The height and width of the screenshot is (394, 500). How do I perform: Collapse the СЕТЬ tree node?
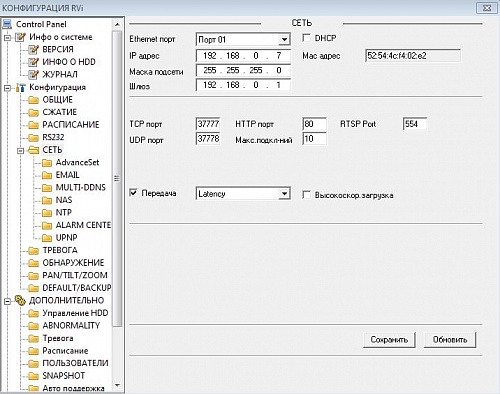(21, 151)
